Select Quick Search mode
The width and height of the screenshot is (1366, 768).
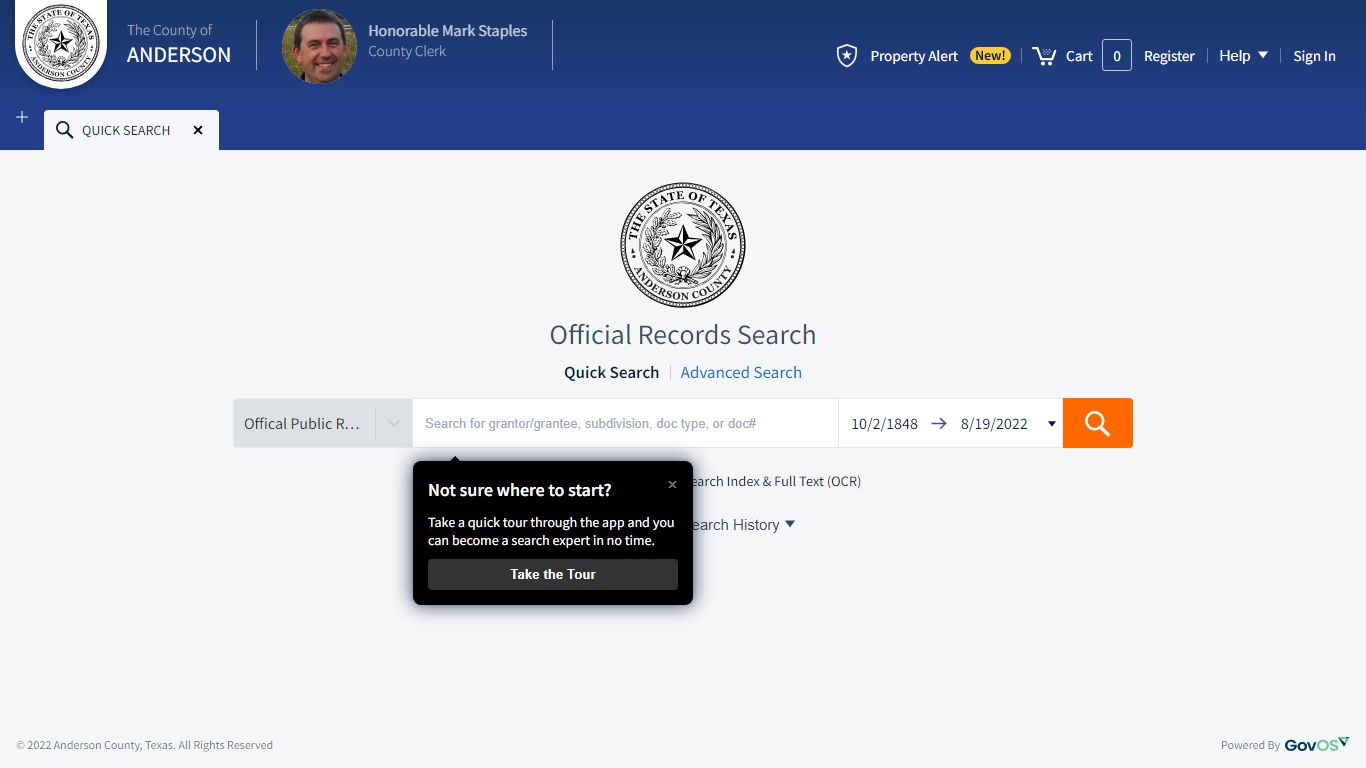tap(611, 372)
